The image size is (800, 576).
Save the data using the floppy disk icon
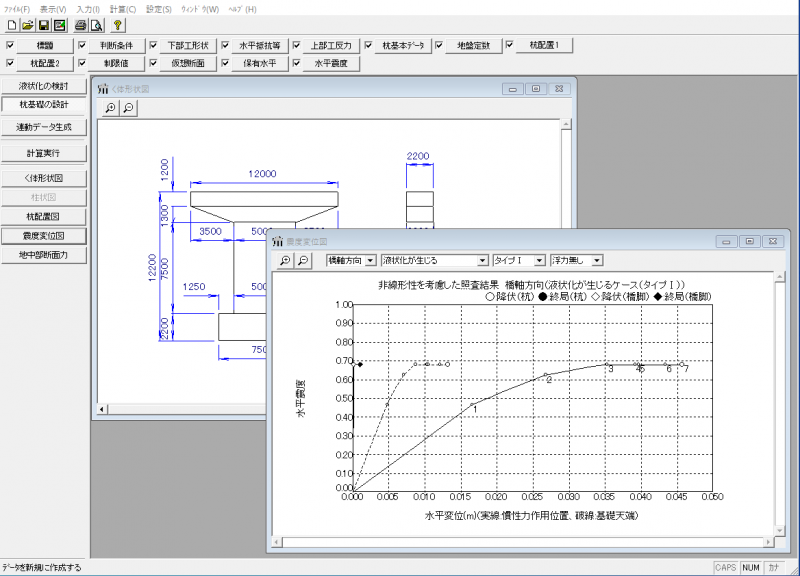pyautogui.click(x=44, y=25)
